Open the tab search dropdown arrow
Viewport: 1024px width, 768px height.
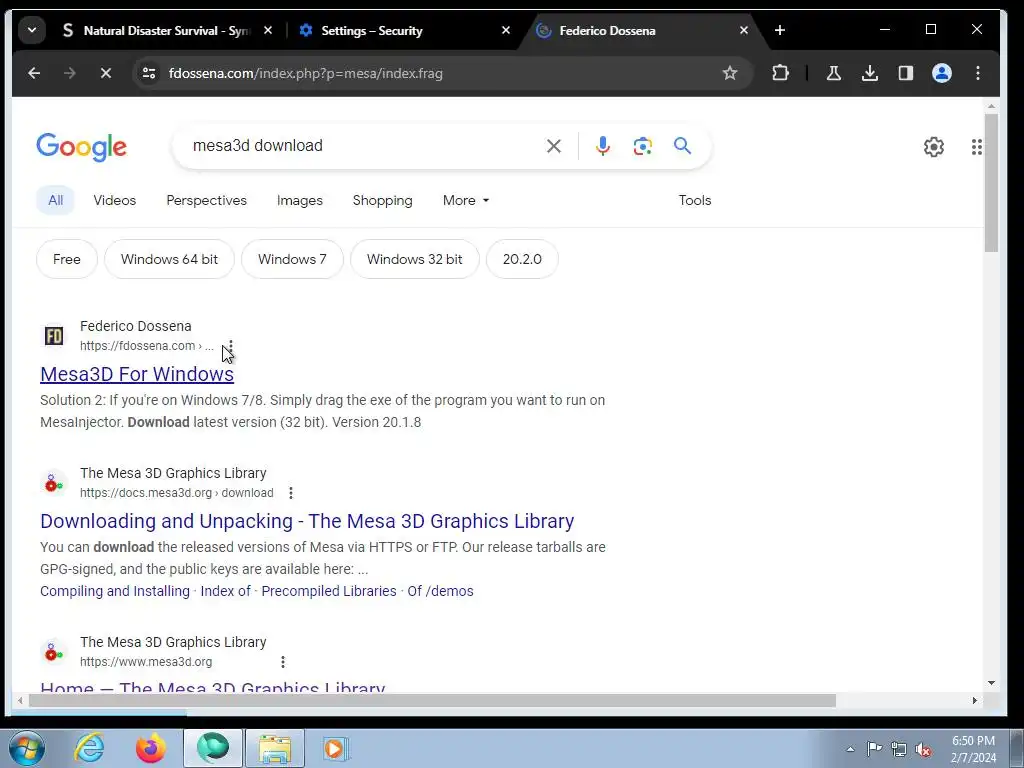tap(31, 30)
